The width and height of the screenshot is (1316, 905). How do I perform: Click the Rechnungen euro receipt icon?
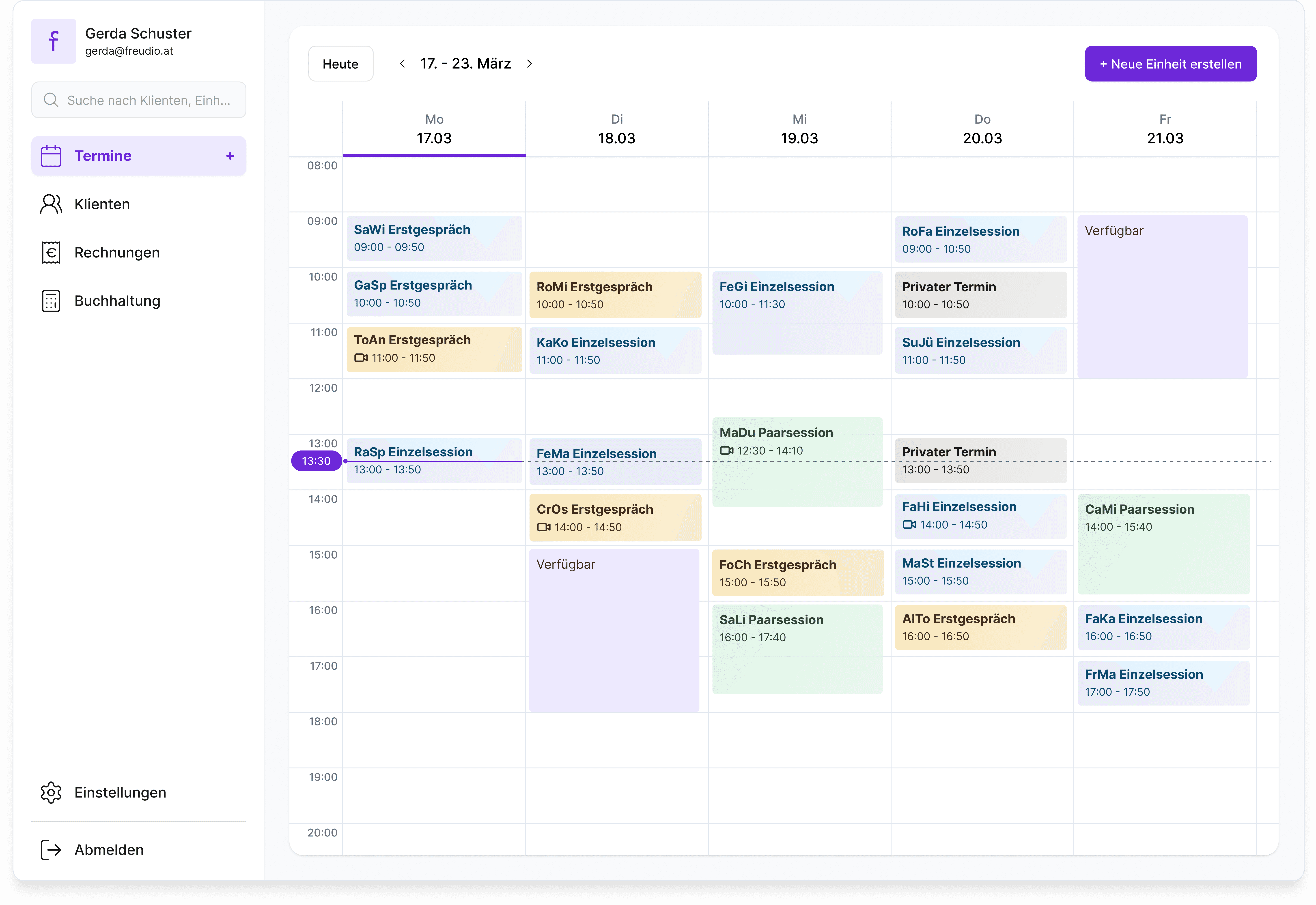[51, 252]
